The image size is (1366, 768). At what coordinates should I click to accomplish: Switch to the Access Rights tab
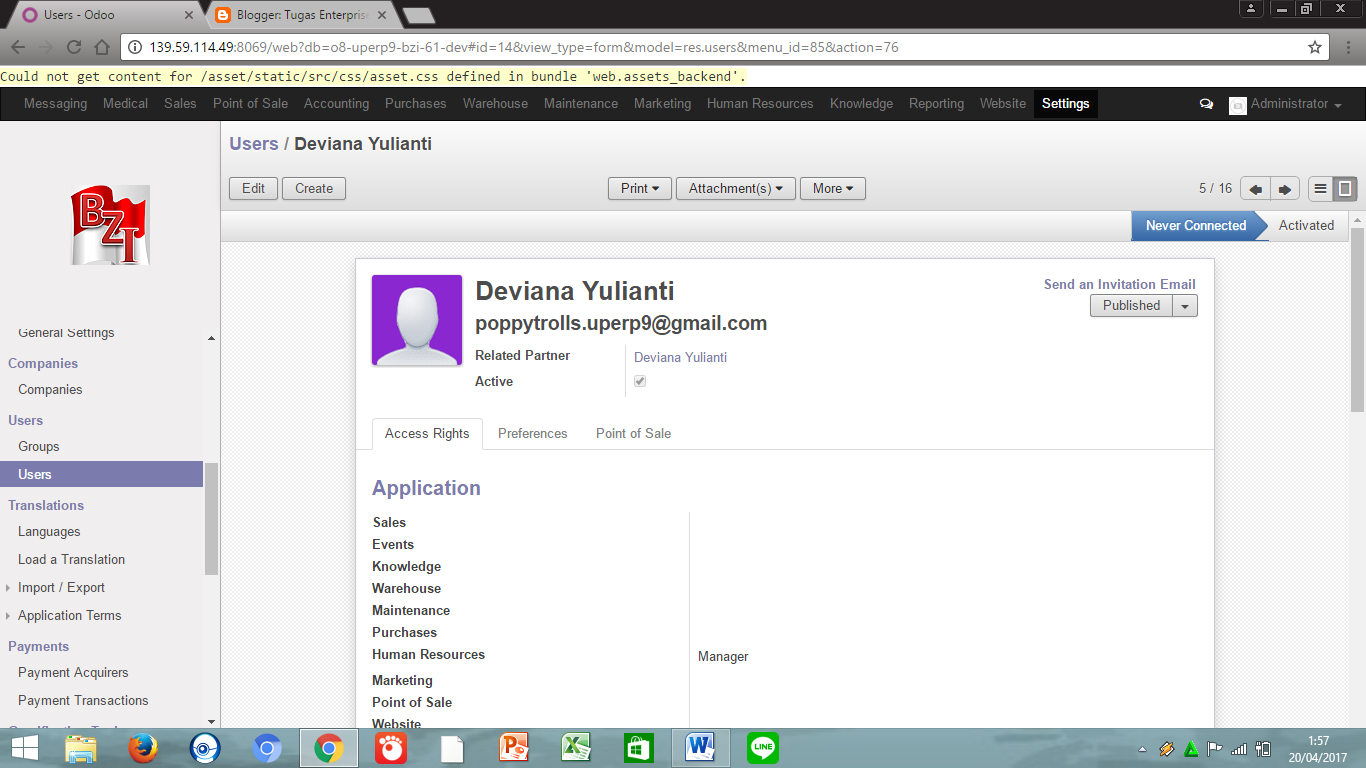[x=427, y=434]
